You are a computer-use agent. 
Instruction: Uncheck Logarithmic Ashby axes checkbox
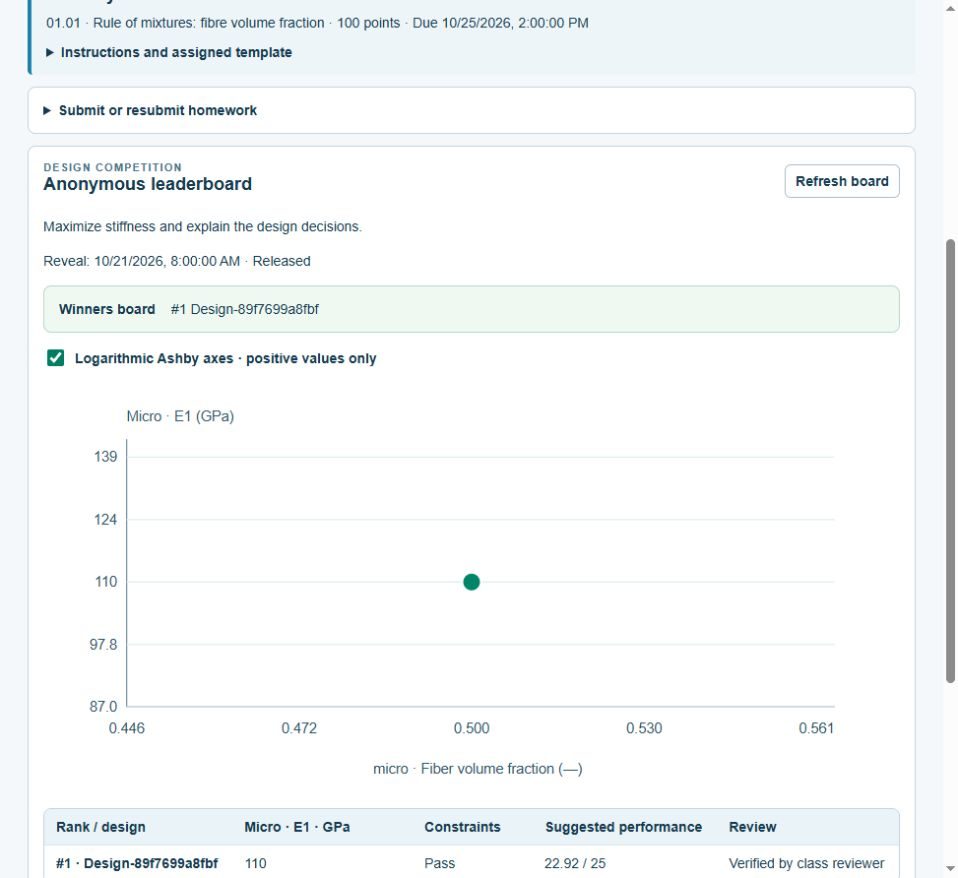[56, 358]
